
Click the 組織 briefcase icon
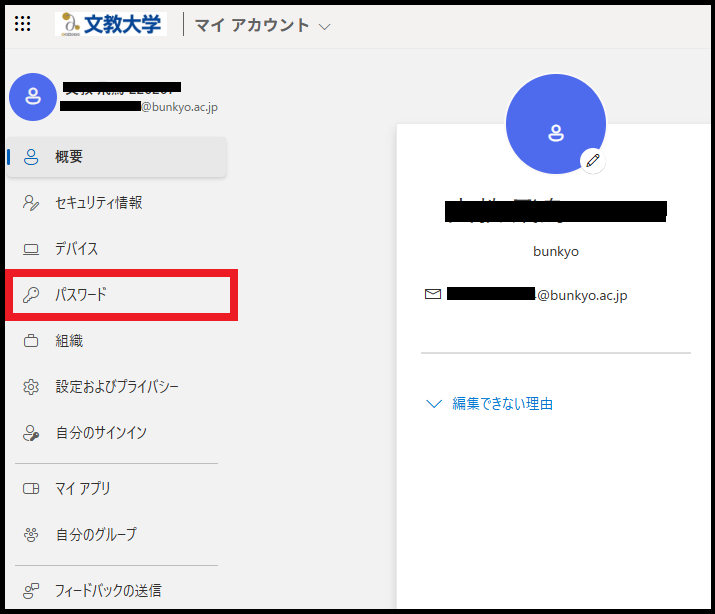point(31,341)
